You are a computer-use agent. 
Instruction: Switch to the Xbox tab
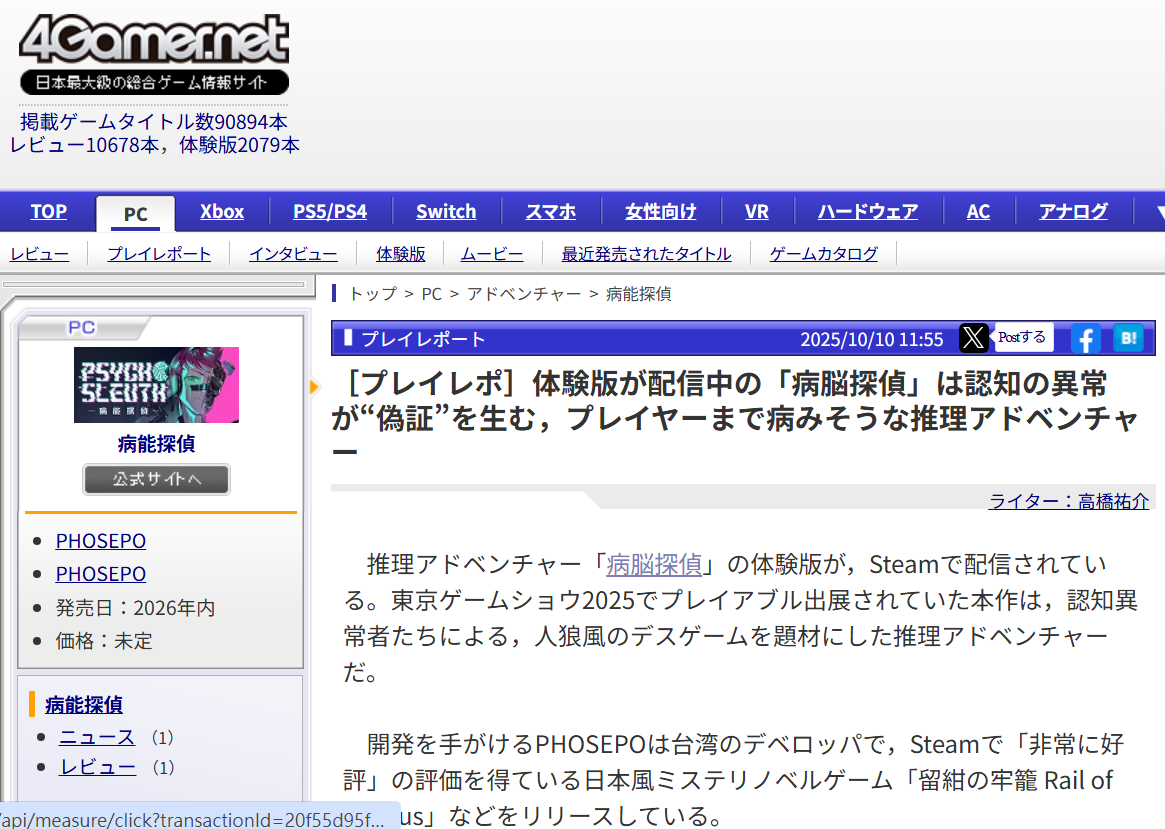click(221, 212)
